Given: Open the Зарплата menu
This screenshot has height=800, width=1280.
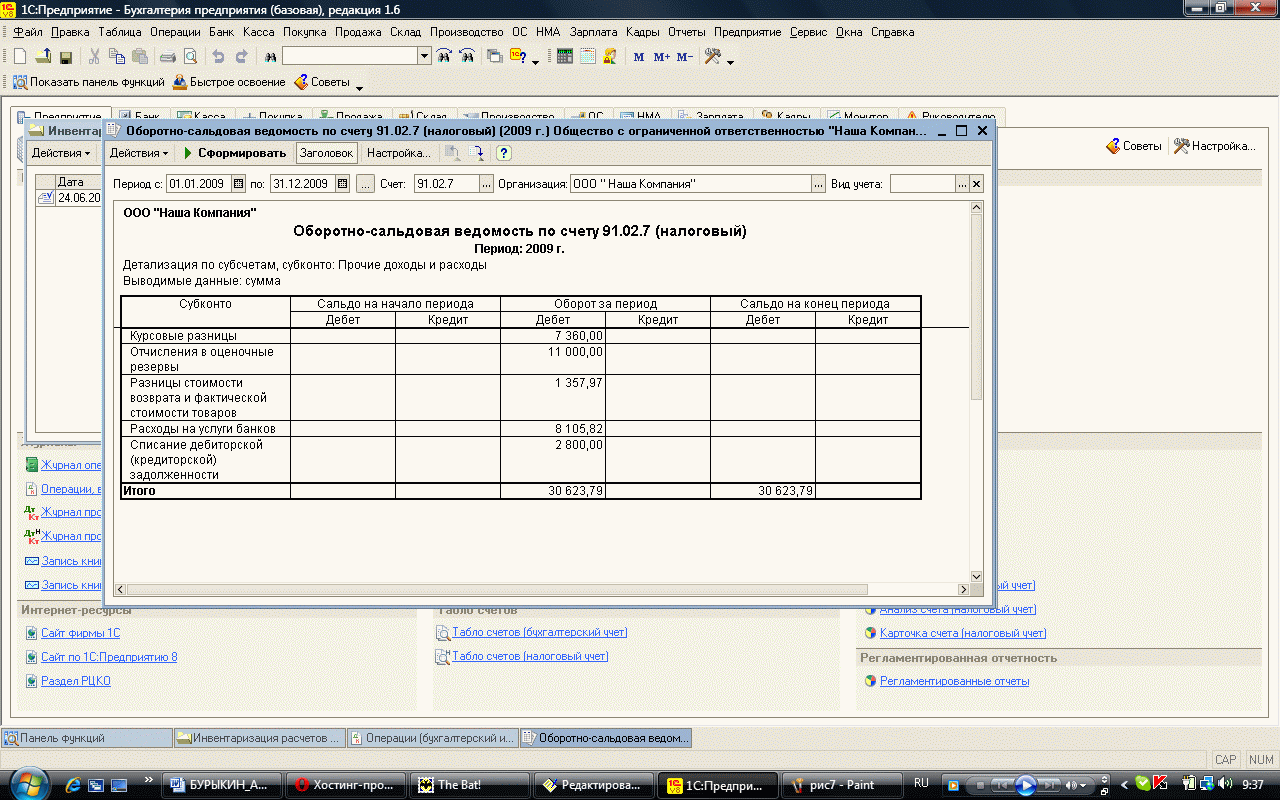Looking at the screenshot, I should pyautogui.click(x=594, y=32).
